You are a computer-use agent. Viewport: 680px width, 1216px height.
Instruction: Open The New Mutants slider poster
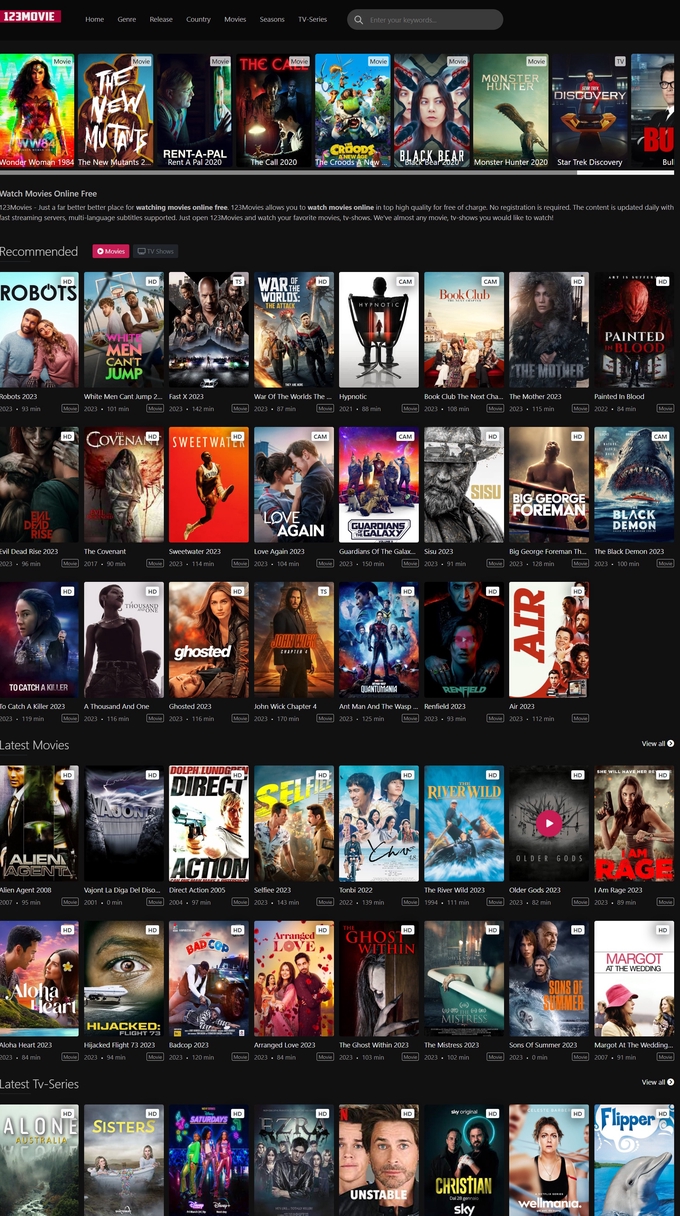(x=116, y=110)
